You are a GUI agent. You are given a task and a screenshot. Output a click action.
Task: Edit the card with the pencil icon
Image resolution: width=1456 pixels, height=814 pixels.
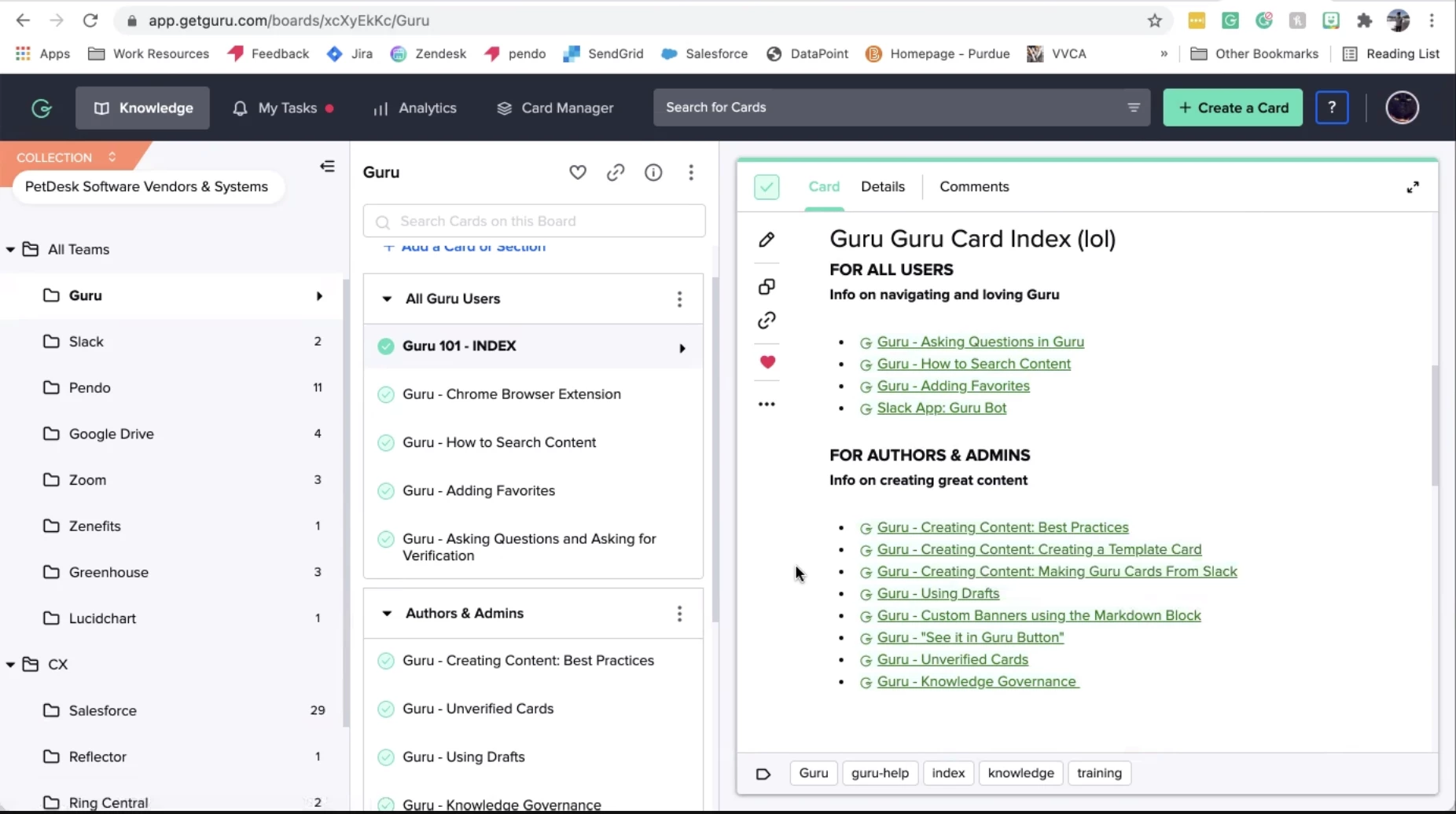pyautogui.click(x=767, y=240)
